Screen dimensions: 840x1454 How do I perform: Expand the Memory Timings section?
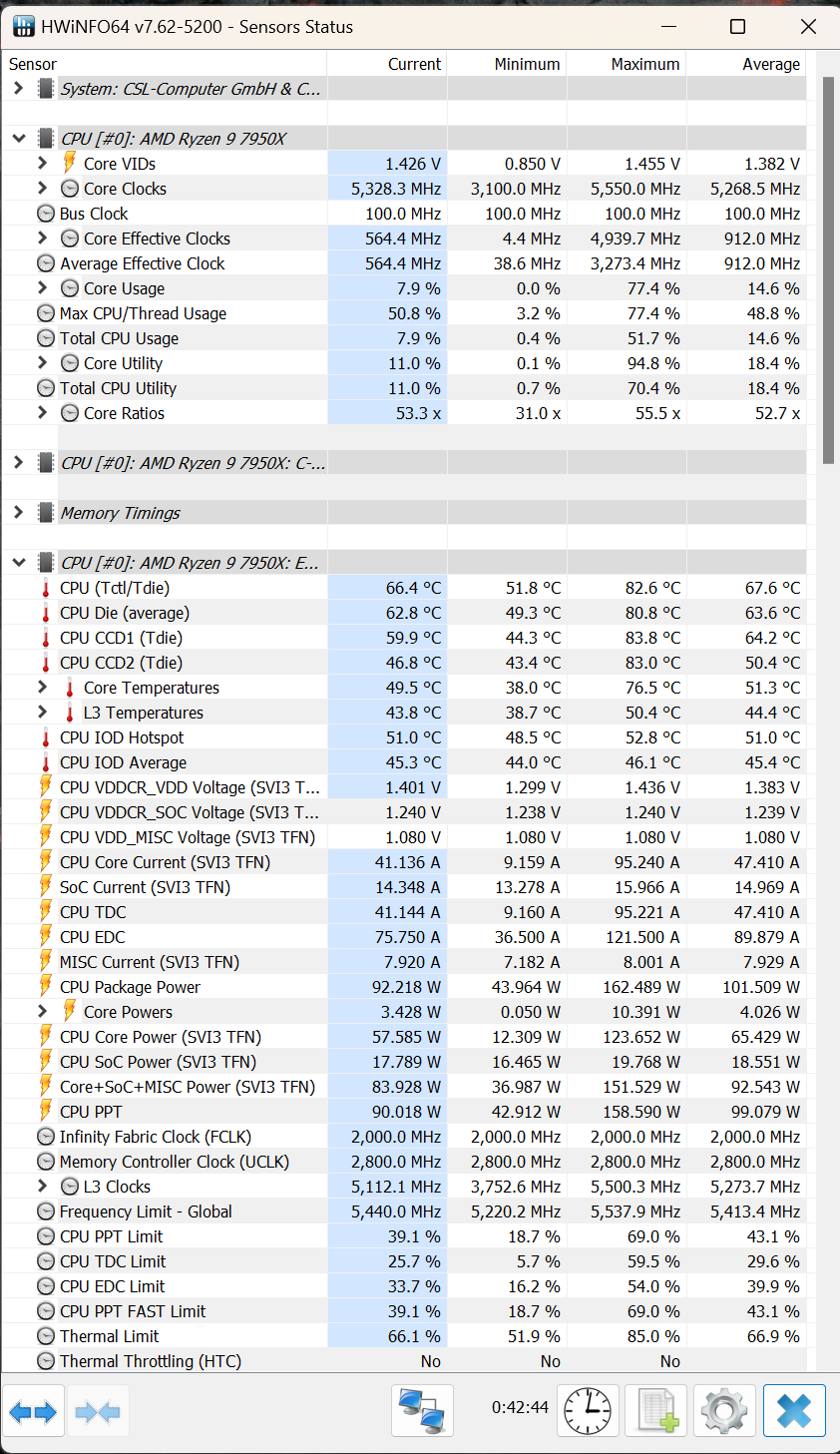pos(18,512)
